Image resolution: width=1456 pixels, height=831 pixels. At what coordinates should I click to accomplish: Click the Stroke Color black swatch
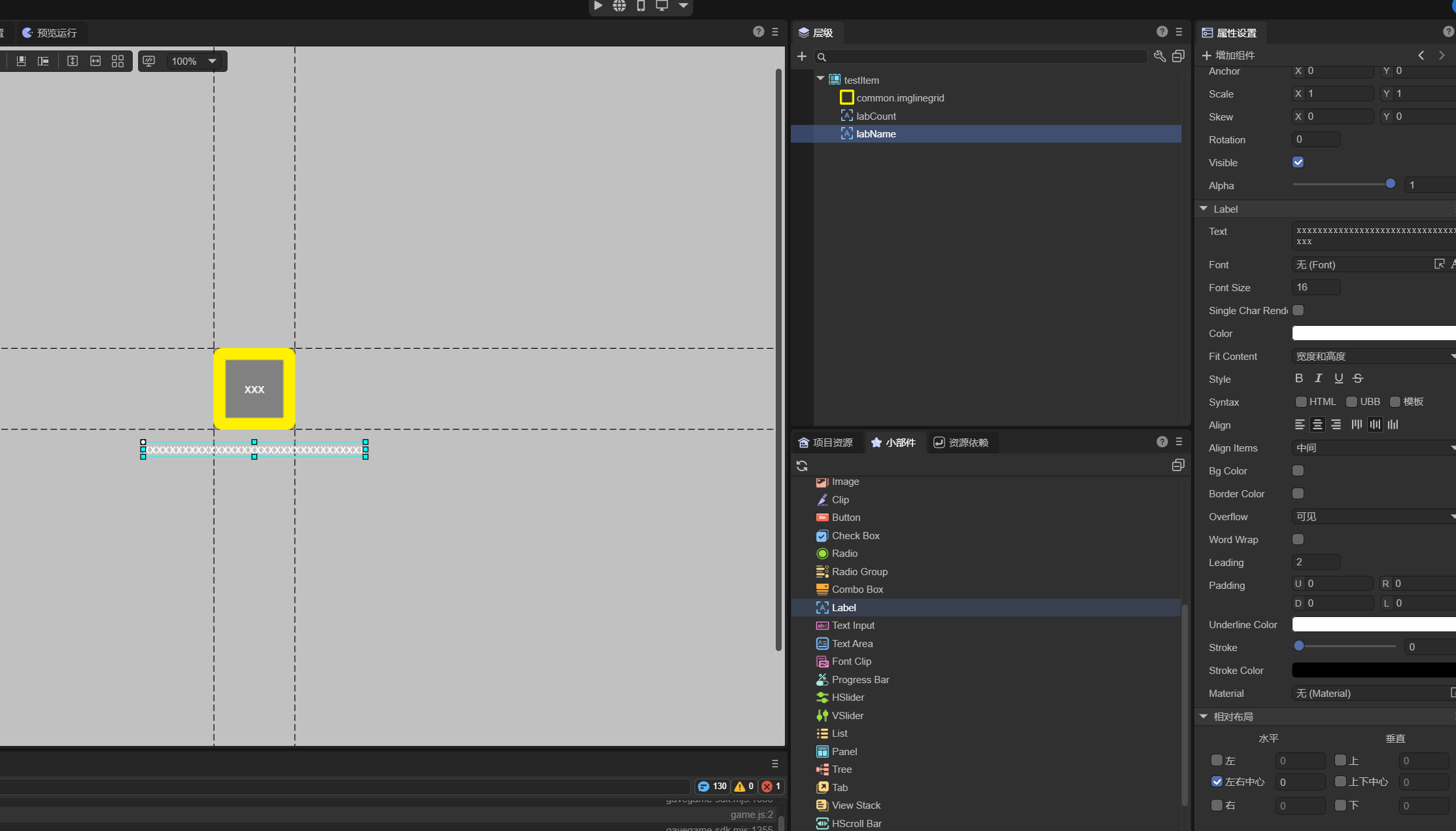click(1374, 670)
